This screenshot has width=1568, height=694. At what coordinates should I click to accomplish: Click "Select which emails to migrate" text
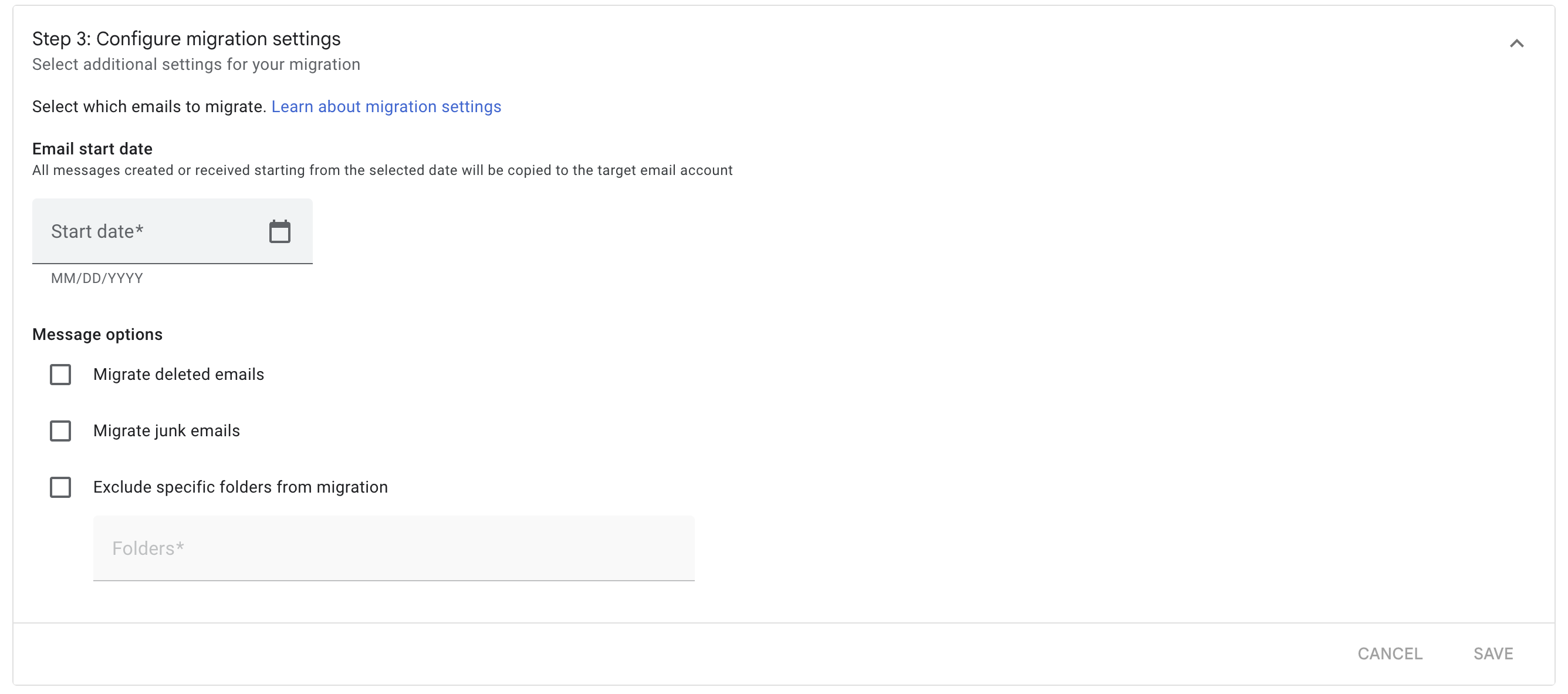click(148, 106)
